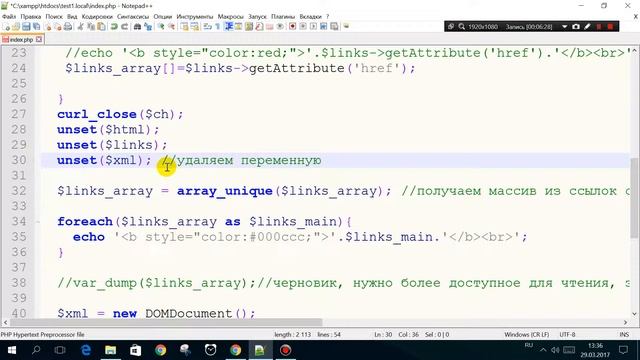Open the Поиск menu
This screenshot has height=360, width=640.
[54, 17]
